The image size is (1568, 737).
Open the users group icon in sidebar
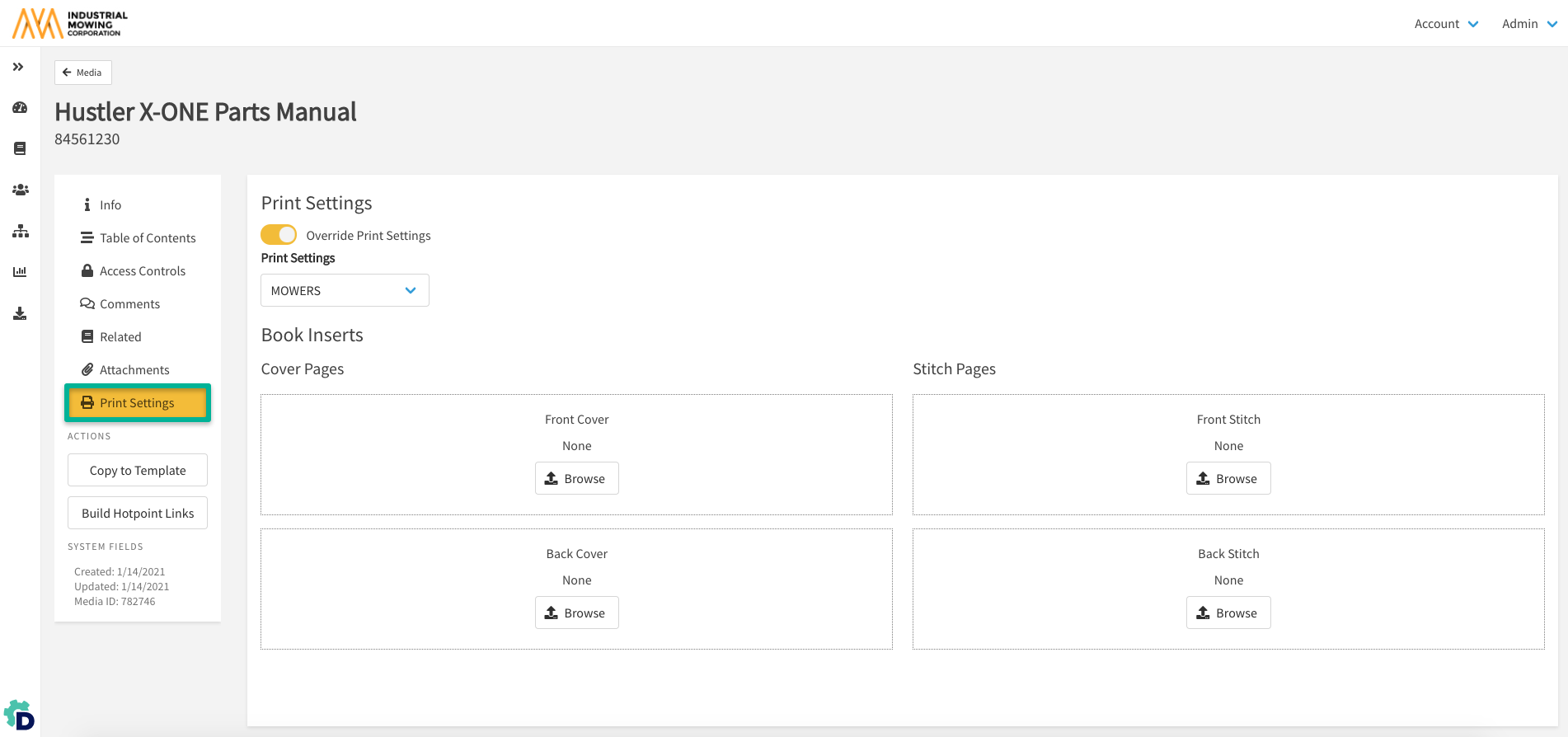(20, 190)
